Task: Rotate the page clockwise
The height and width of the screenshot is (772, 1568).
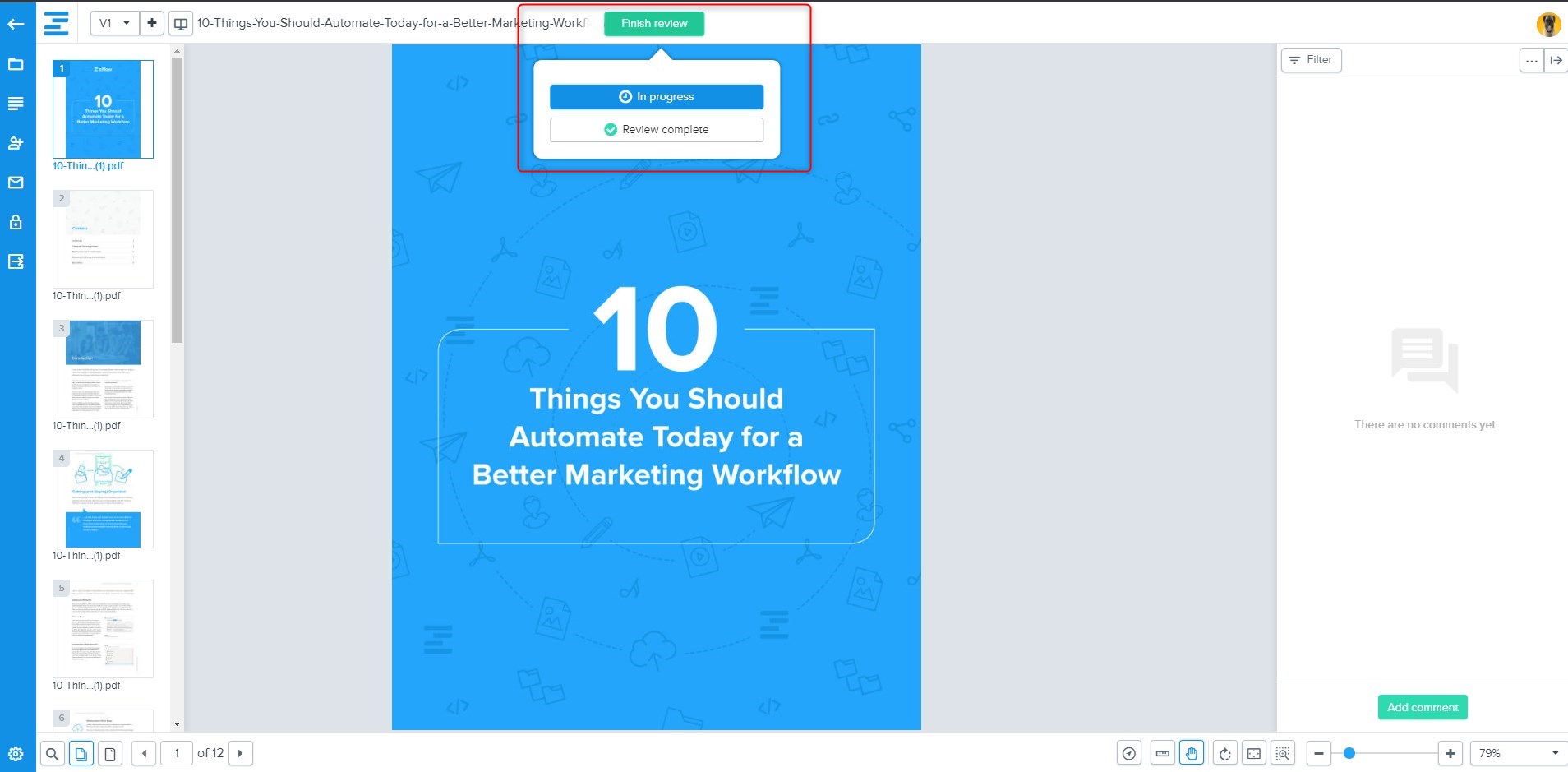Action: pyautogui.click(x=1224, y=753)
